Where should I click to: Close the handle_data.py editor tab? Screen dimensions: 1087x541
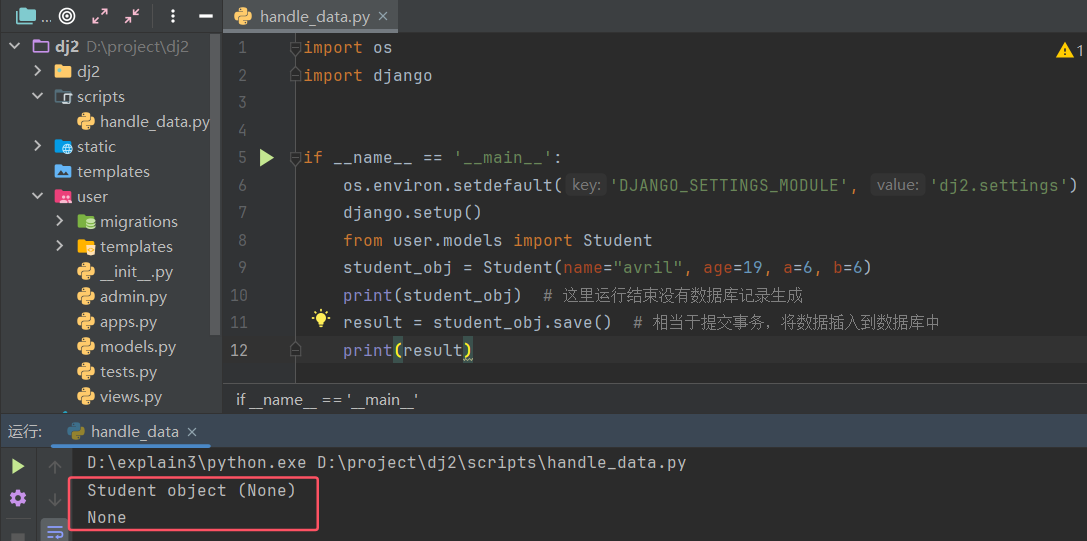(383, 17)
